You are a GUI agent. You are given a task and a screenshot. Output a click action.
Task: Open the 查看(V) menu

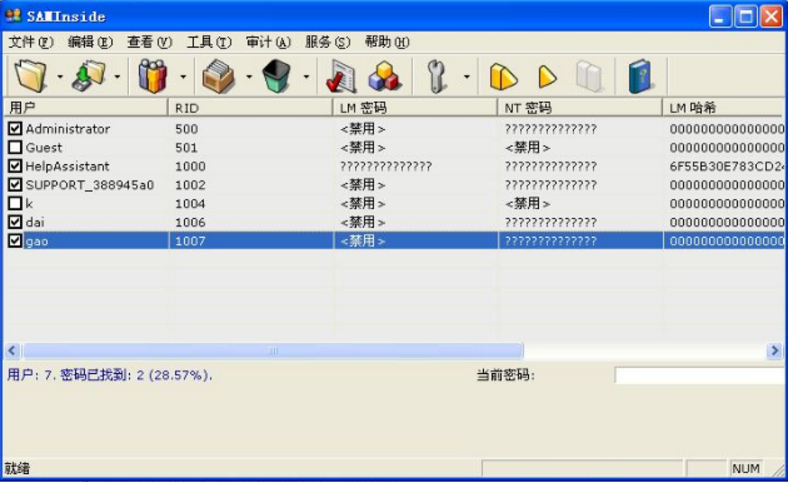click(x=149, y=42)
